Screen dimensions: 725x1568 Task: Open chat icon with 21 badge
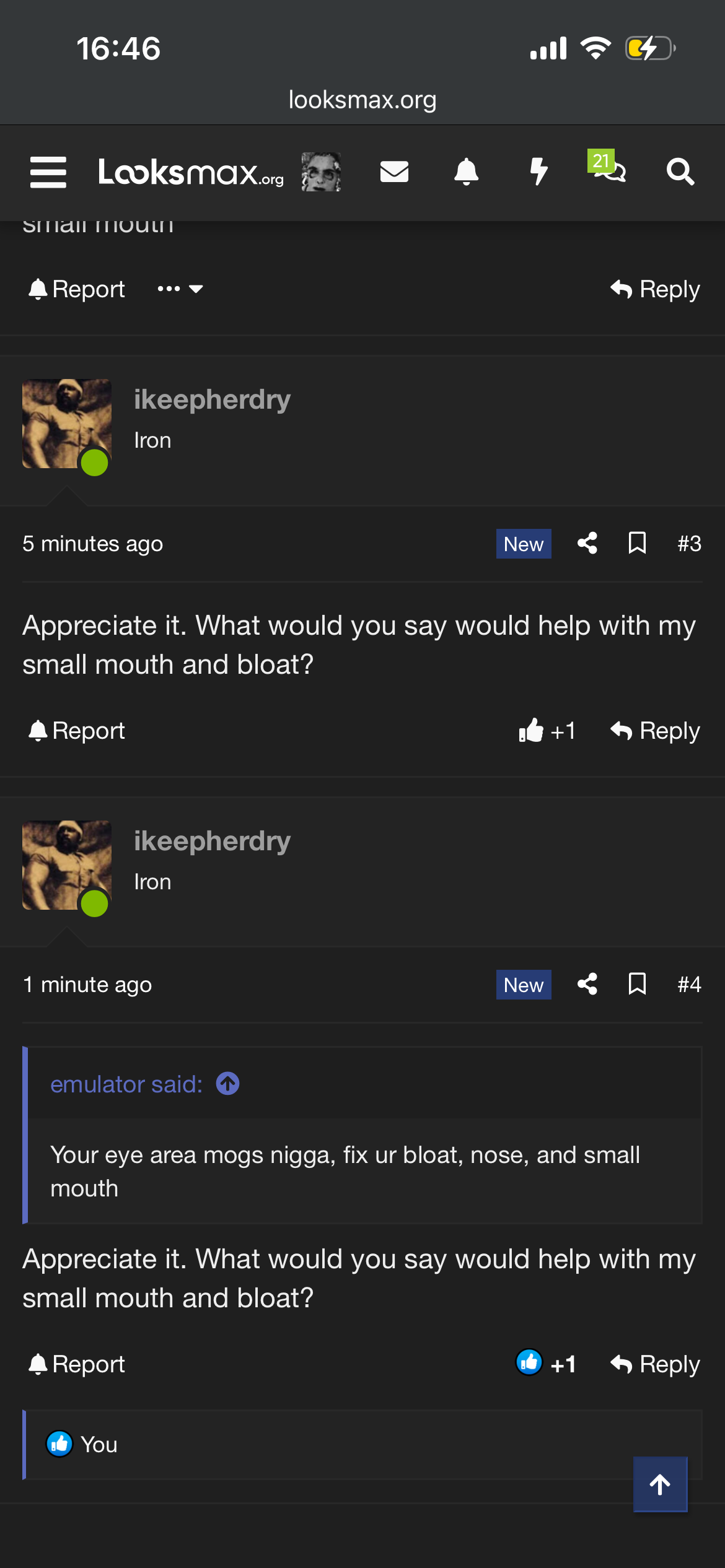(x=608, y=167)
